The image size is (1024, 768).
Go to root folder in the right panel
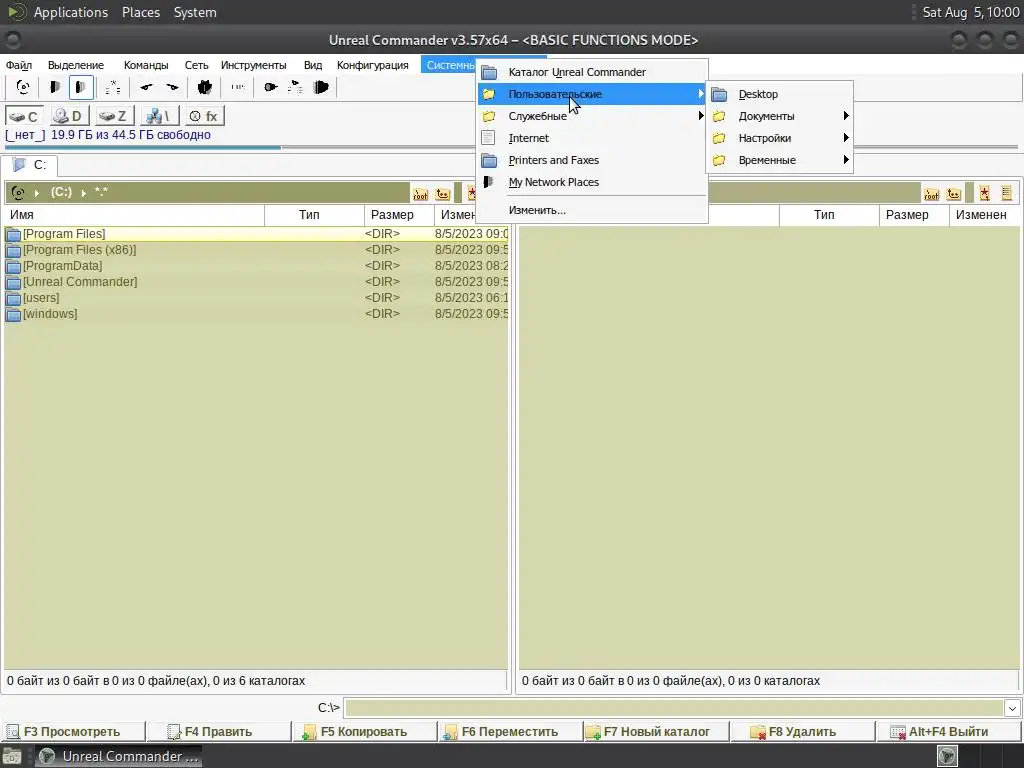[932, 194]
